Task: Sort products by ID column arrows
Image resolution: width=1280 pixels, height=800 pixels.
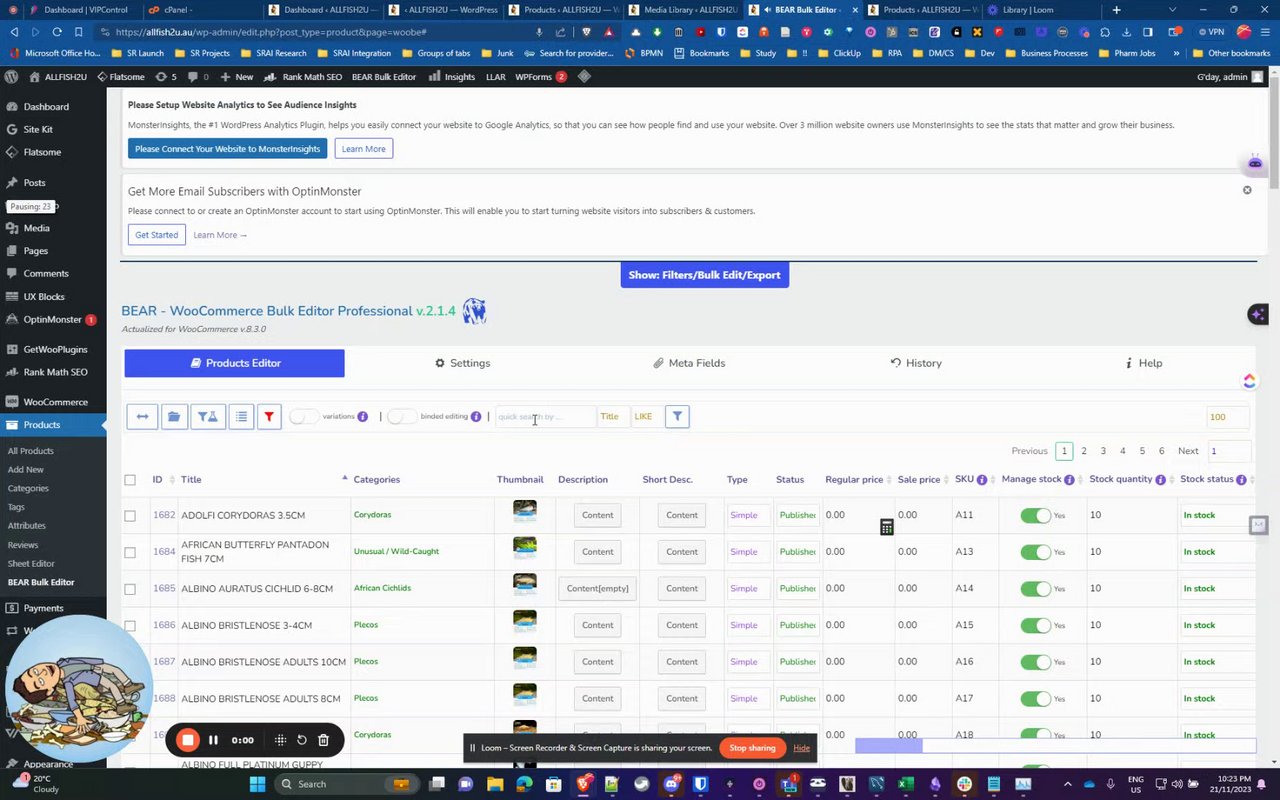Action: tap(171, 480)
